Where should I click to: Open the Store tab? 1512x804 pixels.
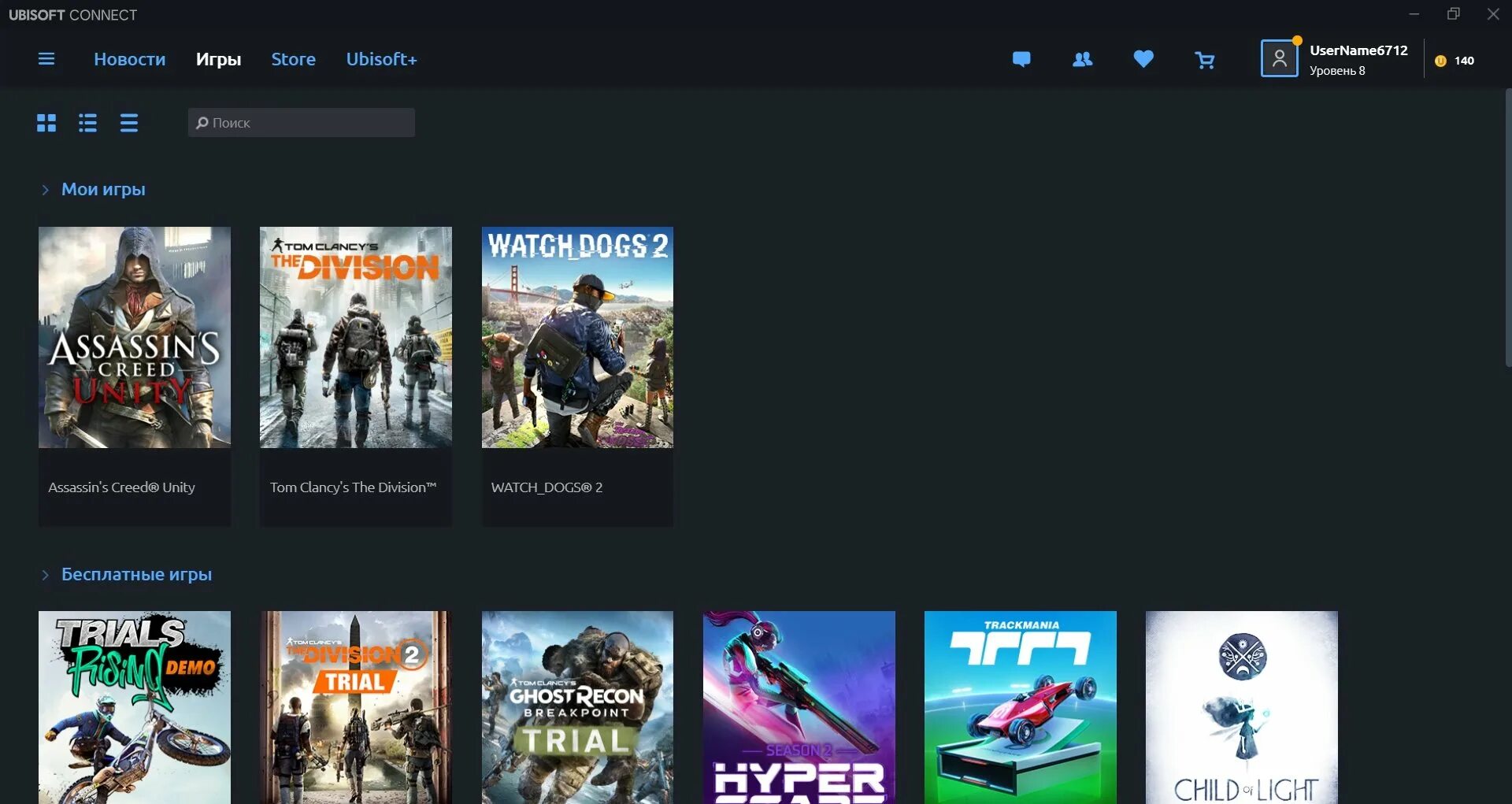(294, 59)
